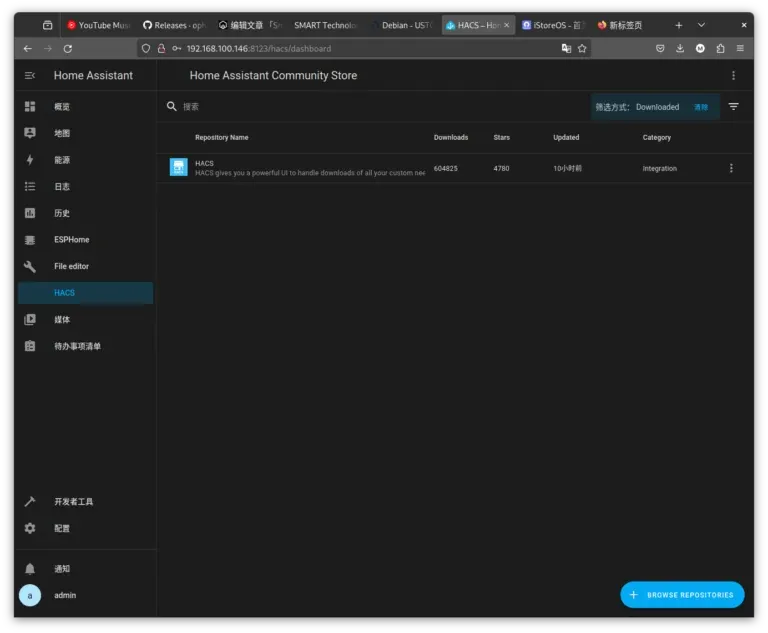Sort by the Downloads column header
The width and height of the screenshot is (768, 633).
[450, 138]
